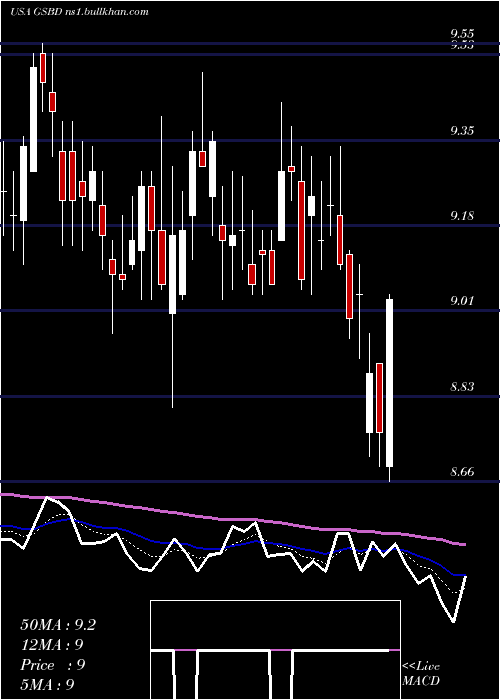The width and height of the screenshot is (500, 700).
Task: Click the MACD histogram box
Action: [x=275, y=650]
